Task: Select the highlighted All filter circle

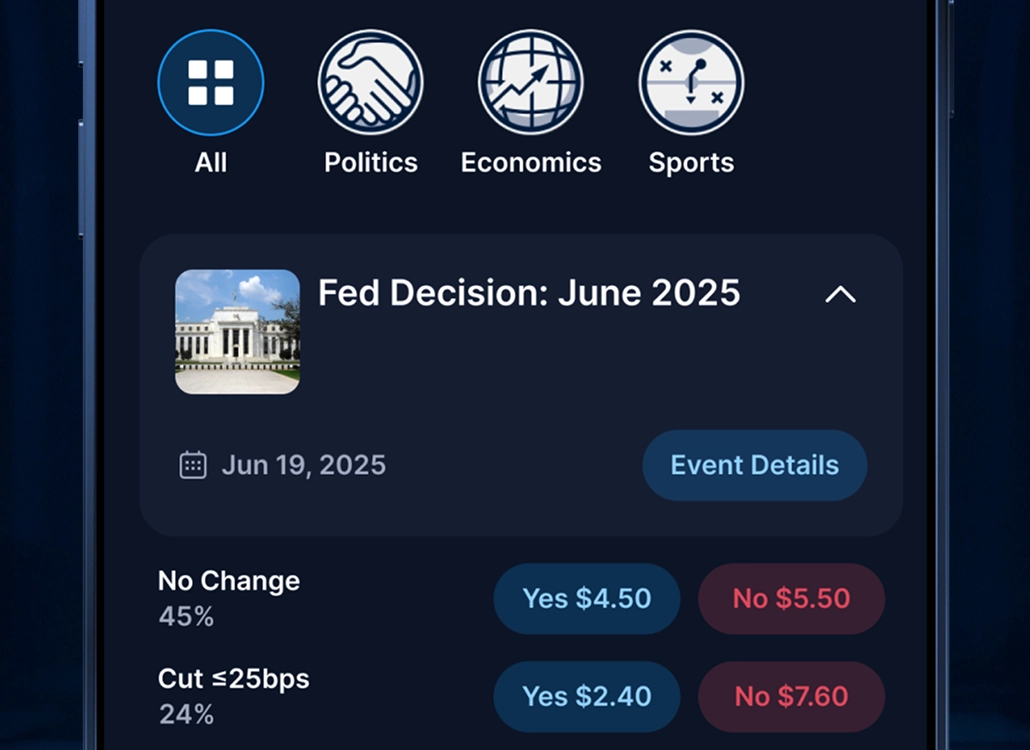Action: click(x=210, y=82)
